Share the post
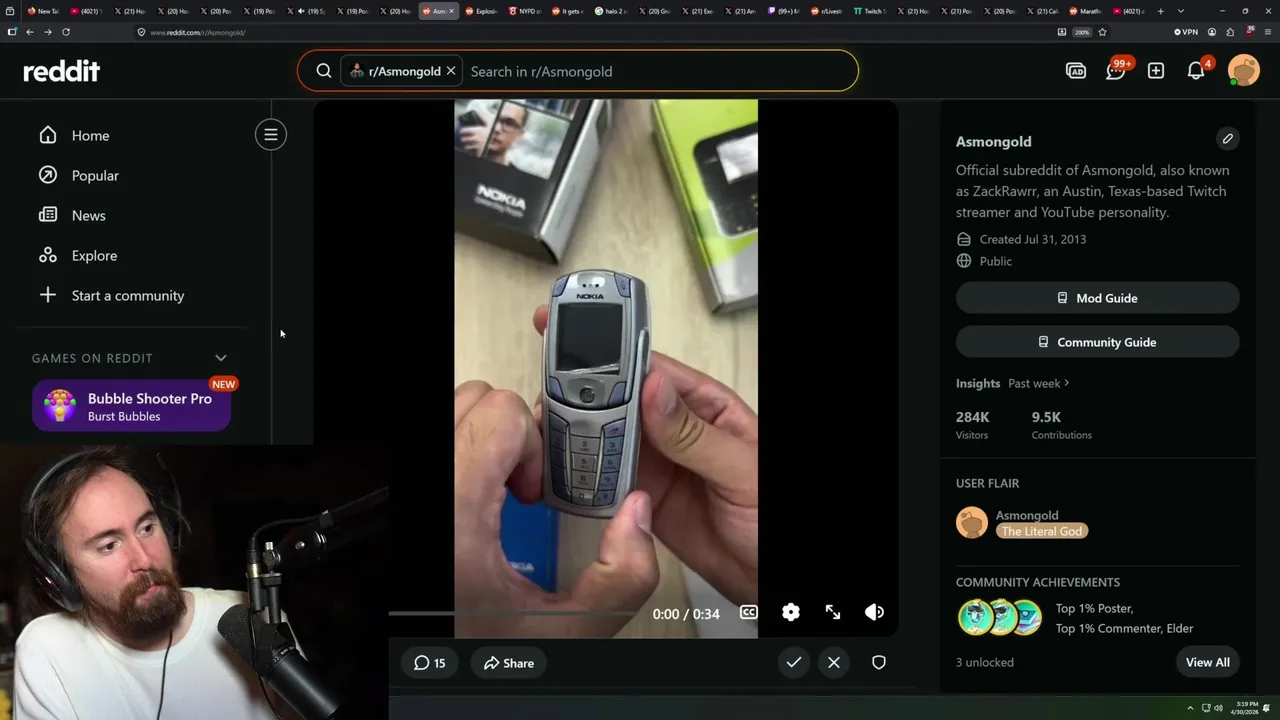Viewport: 1280px width, 720px height. click(509, 663)
